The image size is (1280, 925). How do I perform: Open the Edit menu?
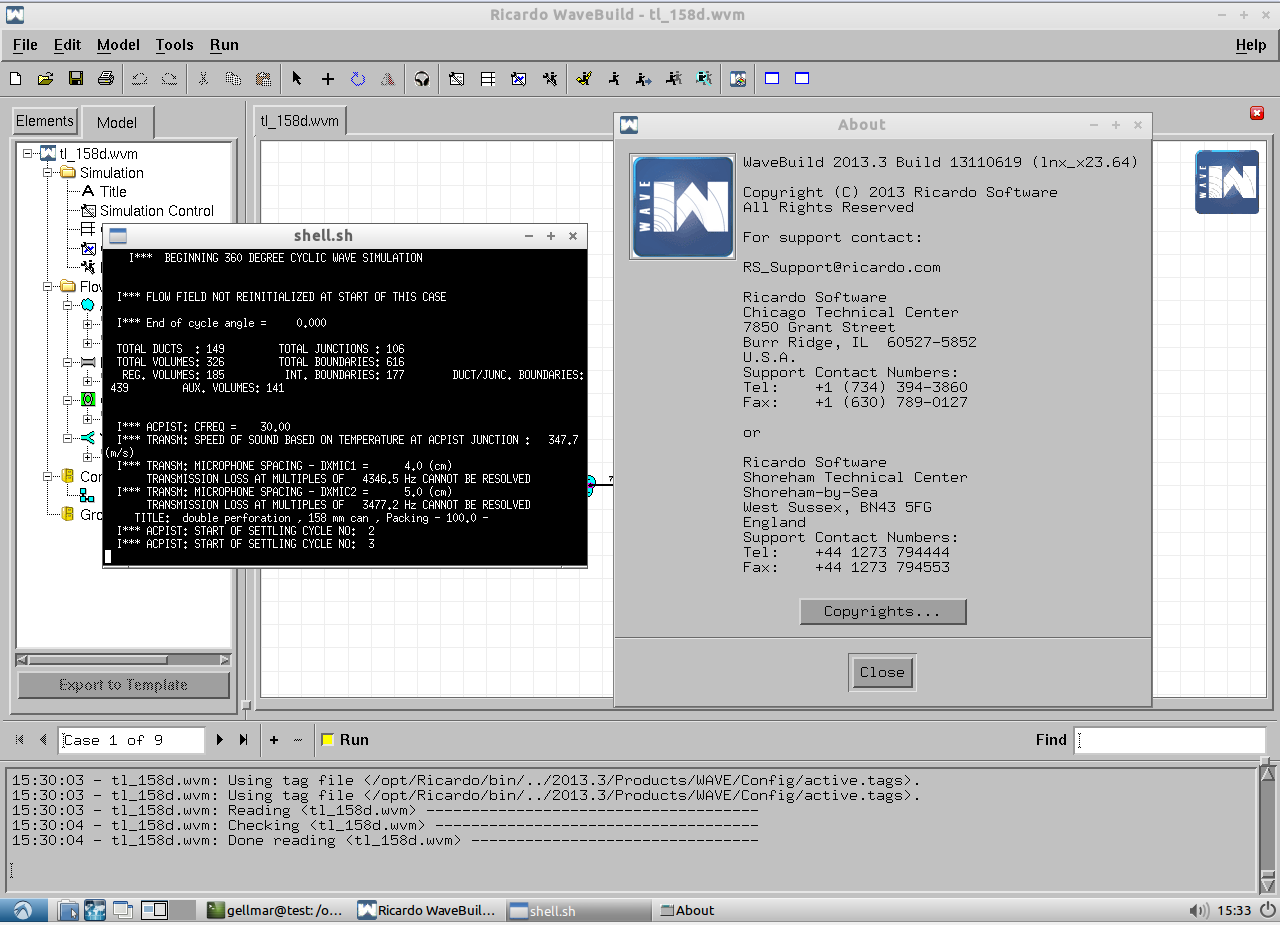(67, 45)
